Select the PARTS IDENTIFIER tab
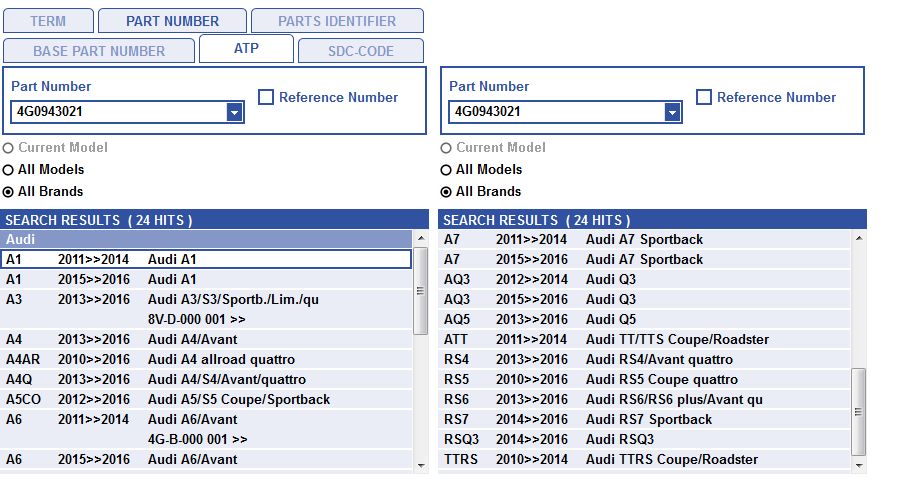 click(337, 21)
